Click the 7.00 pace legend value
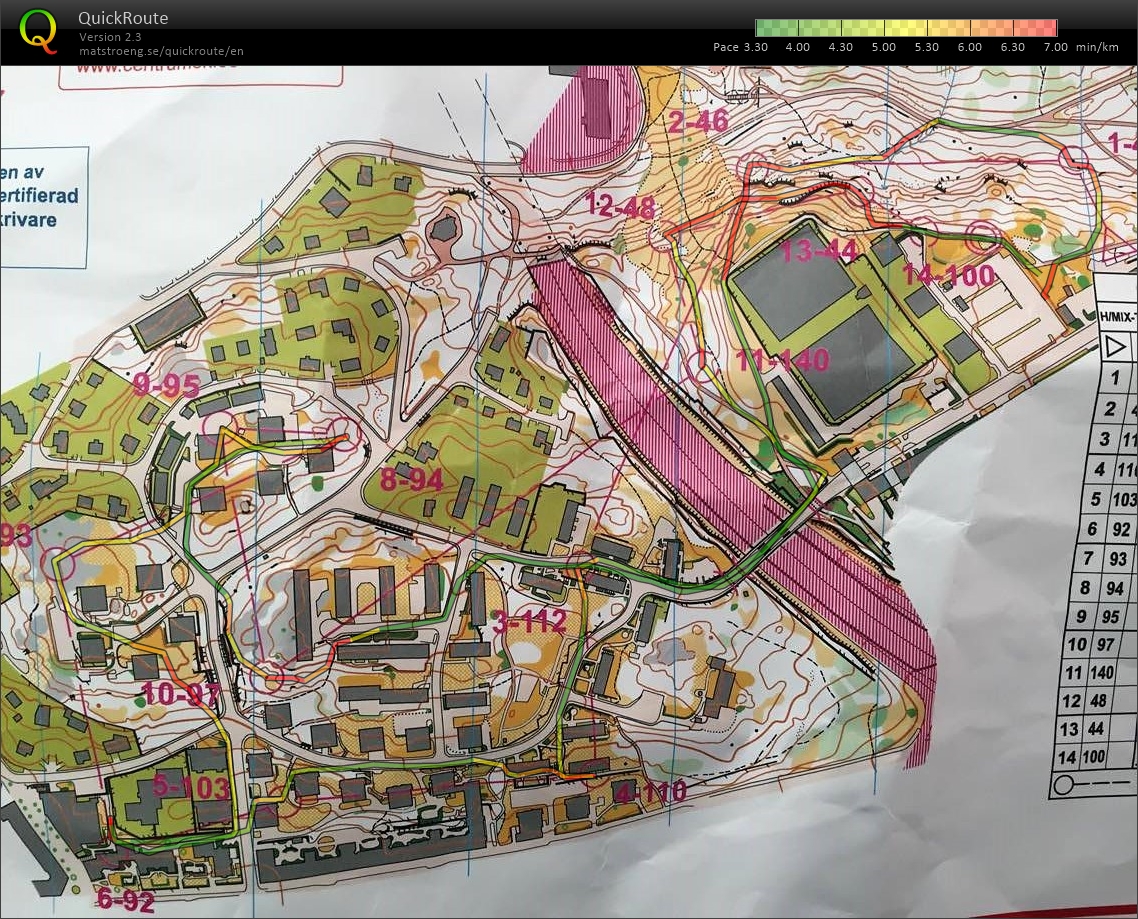 point(1056,47)
